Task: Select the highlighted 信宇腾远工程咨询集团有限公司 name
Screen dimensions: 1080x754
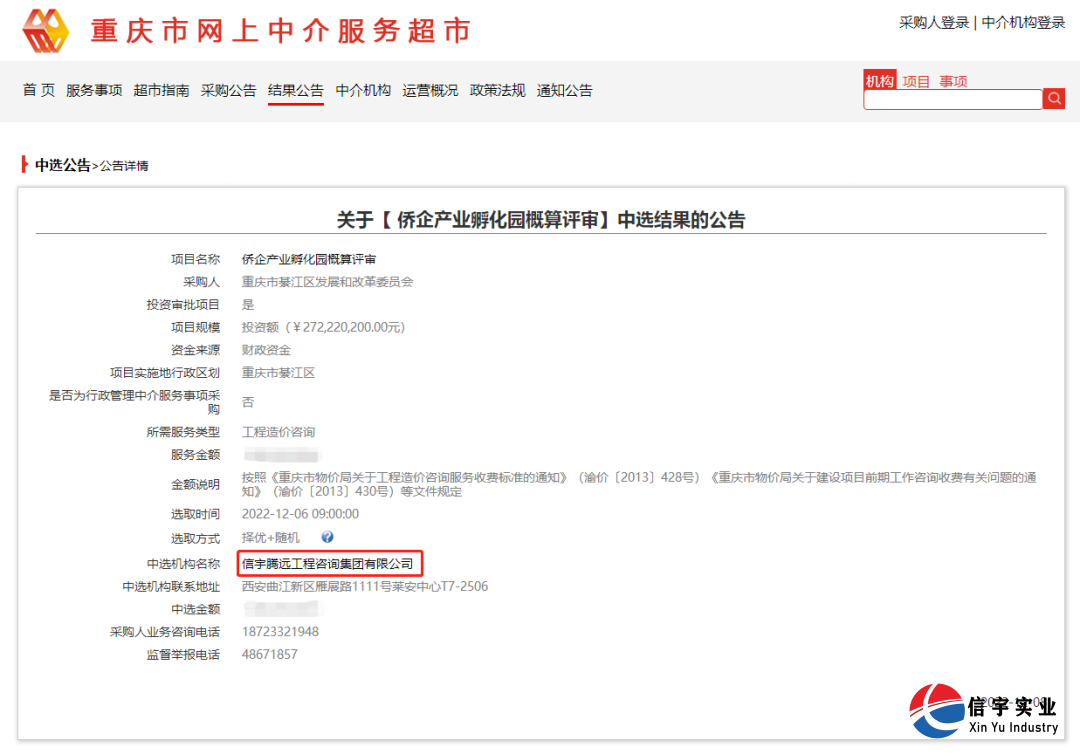Action: coord(331,563)
